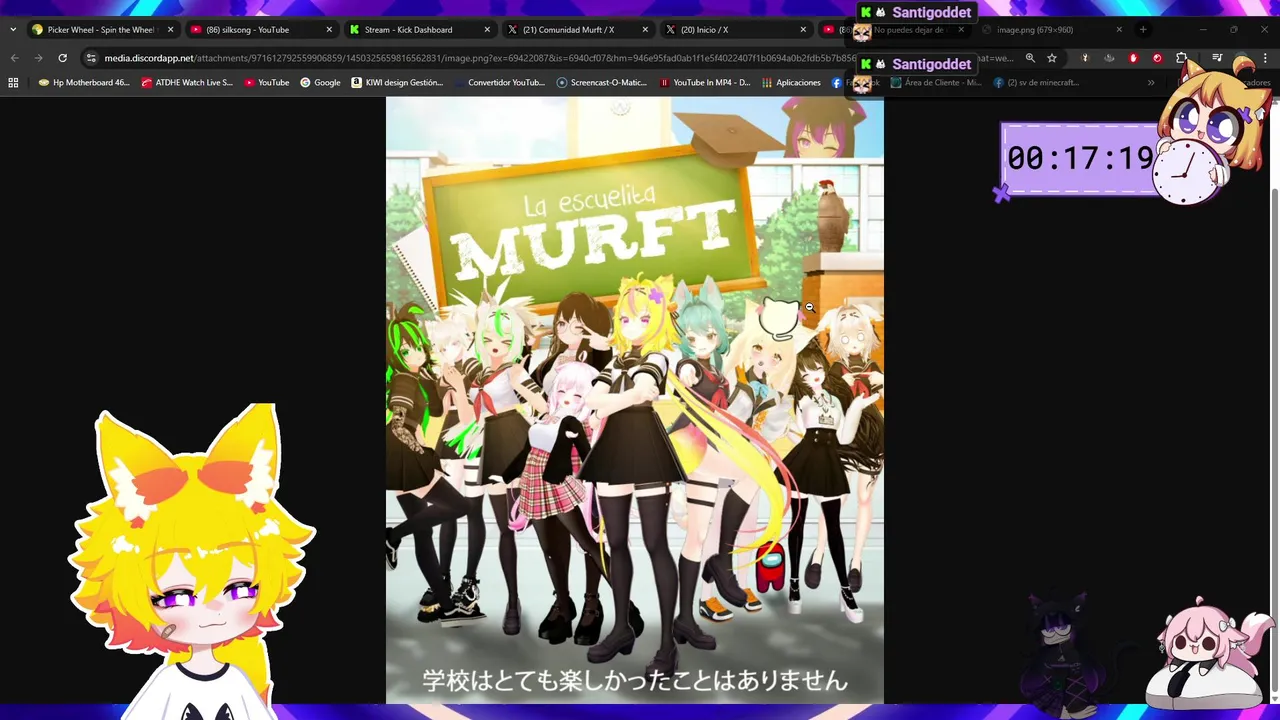Image resolution: width=1280 pixels, height=720 pixels.
Task: Open the Chrome apps grid icon
Action: [13, 83]
